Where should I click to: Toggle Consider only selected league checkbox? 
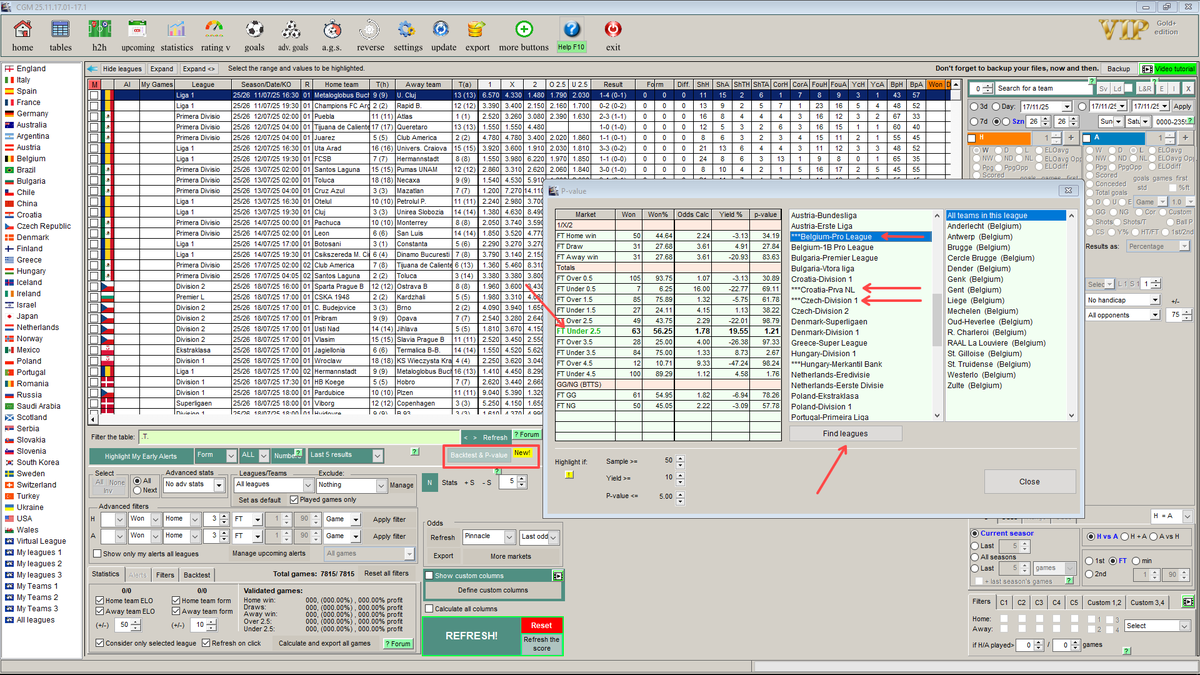click(98, 642)
